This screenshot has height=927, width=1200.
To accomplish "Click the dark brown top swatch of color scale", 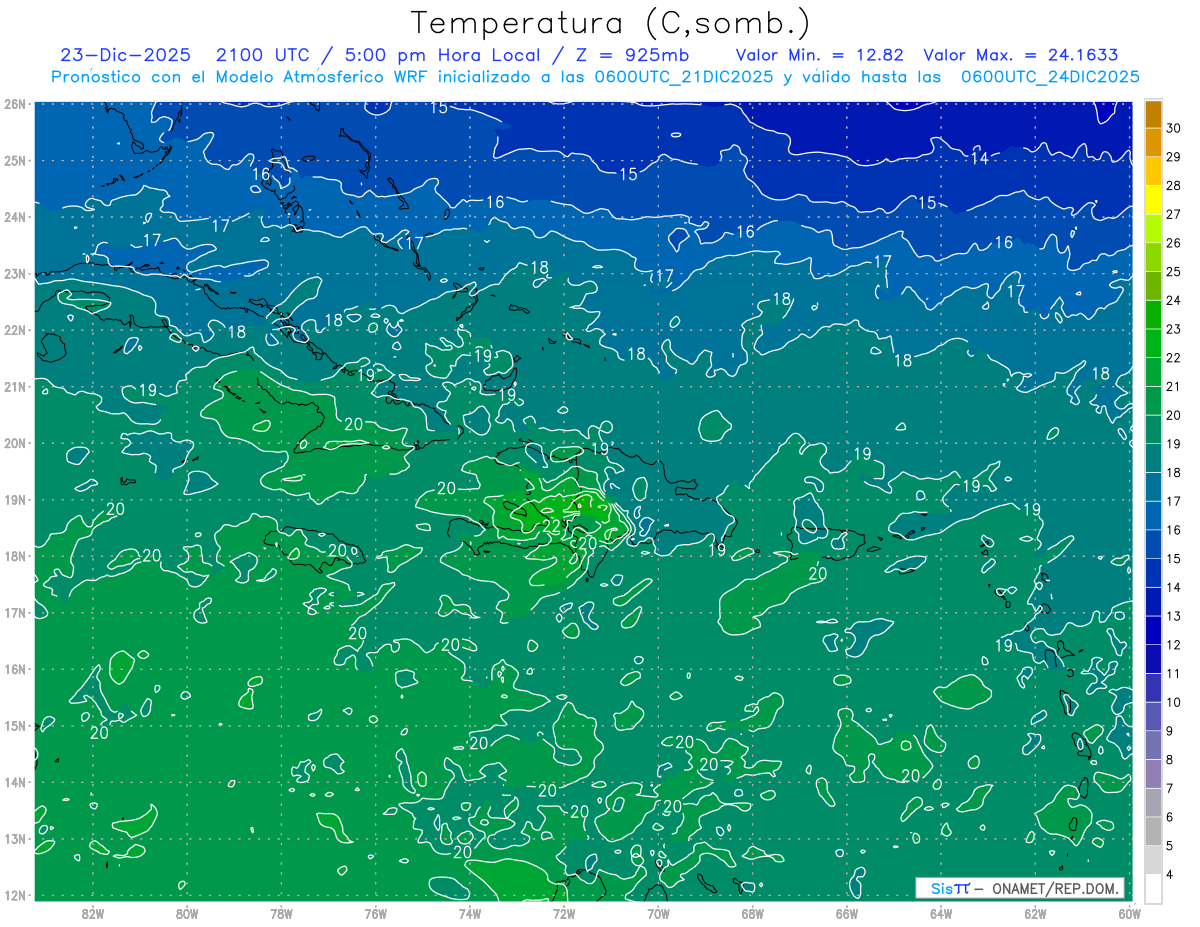I will point(1153,114).
